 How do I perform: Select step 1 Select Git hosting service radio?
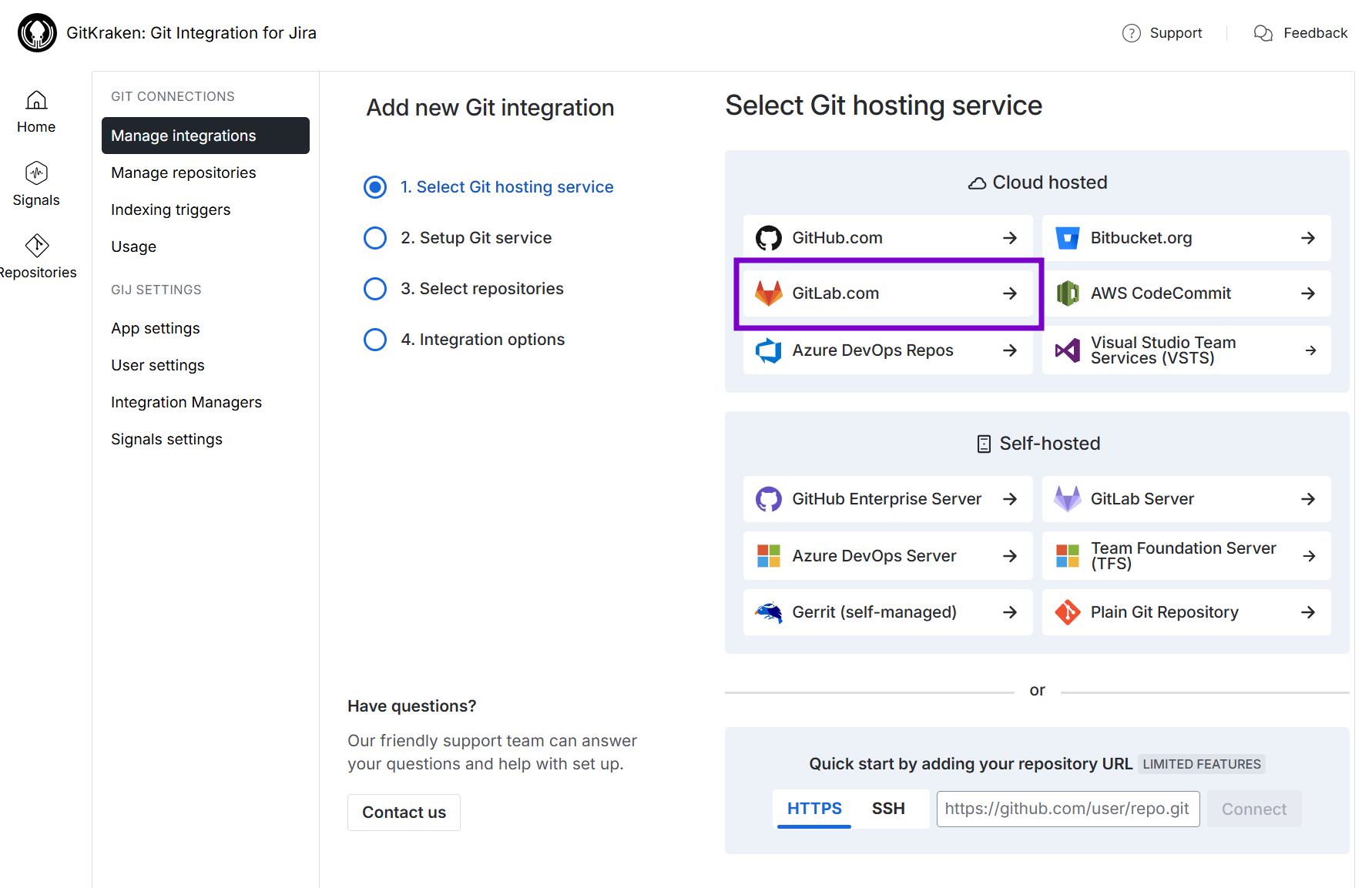point(375,187)
